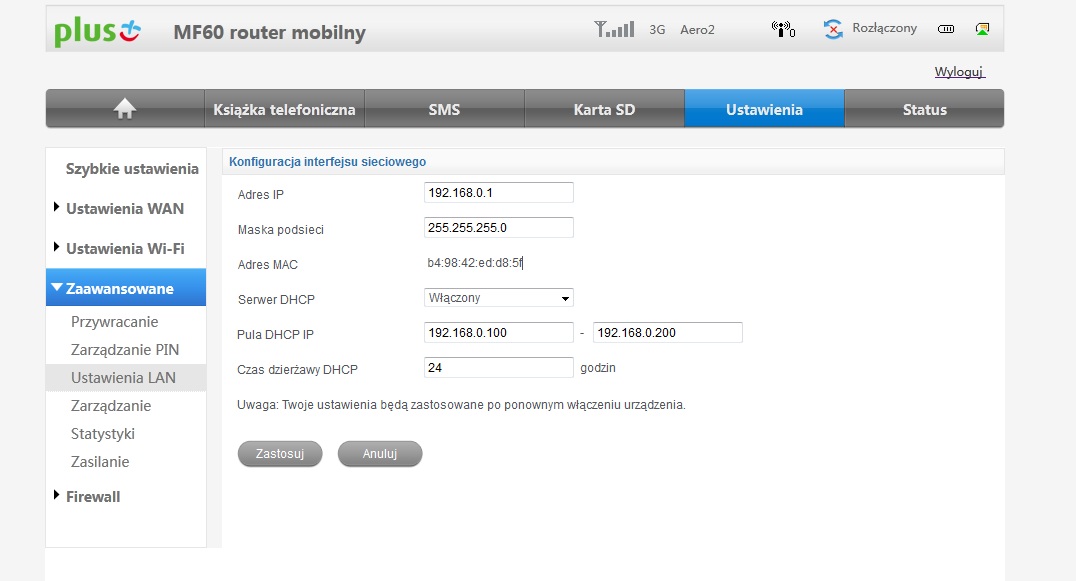
Task: Expand Ustawienia Wi-Fi section
Action: 125,249
